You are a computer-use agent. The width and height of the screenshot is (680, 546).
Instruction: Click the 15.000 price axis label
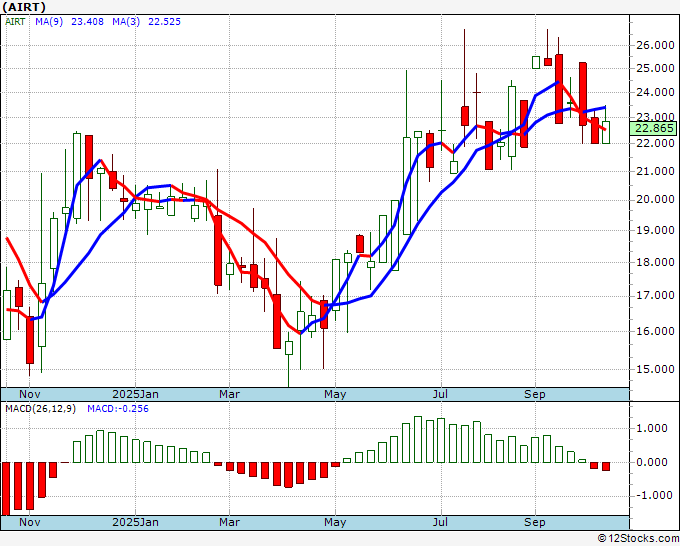(654, 369)
